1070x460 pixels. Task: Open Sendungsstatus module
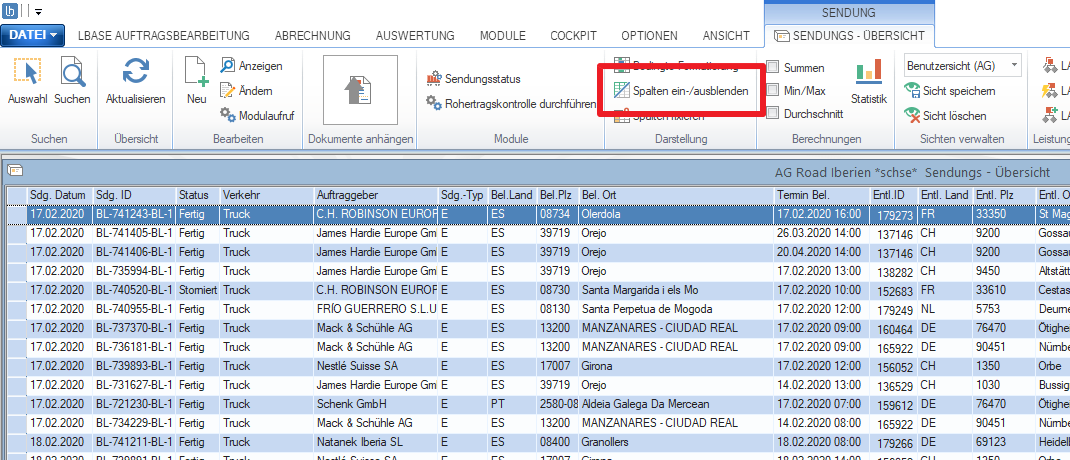[473, 79]
